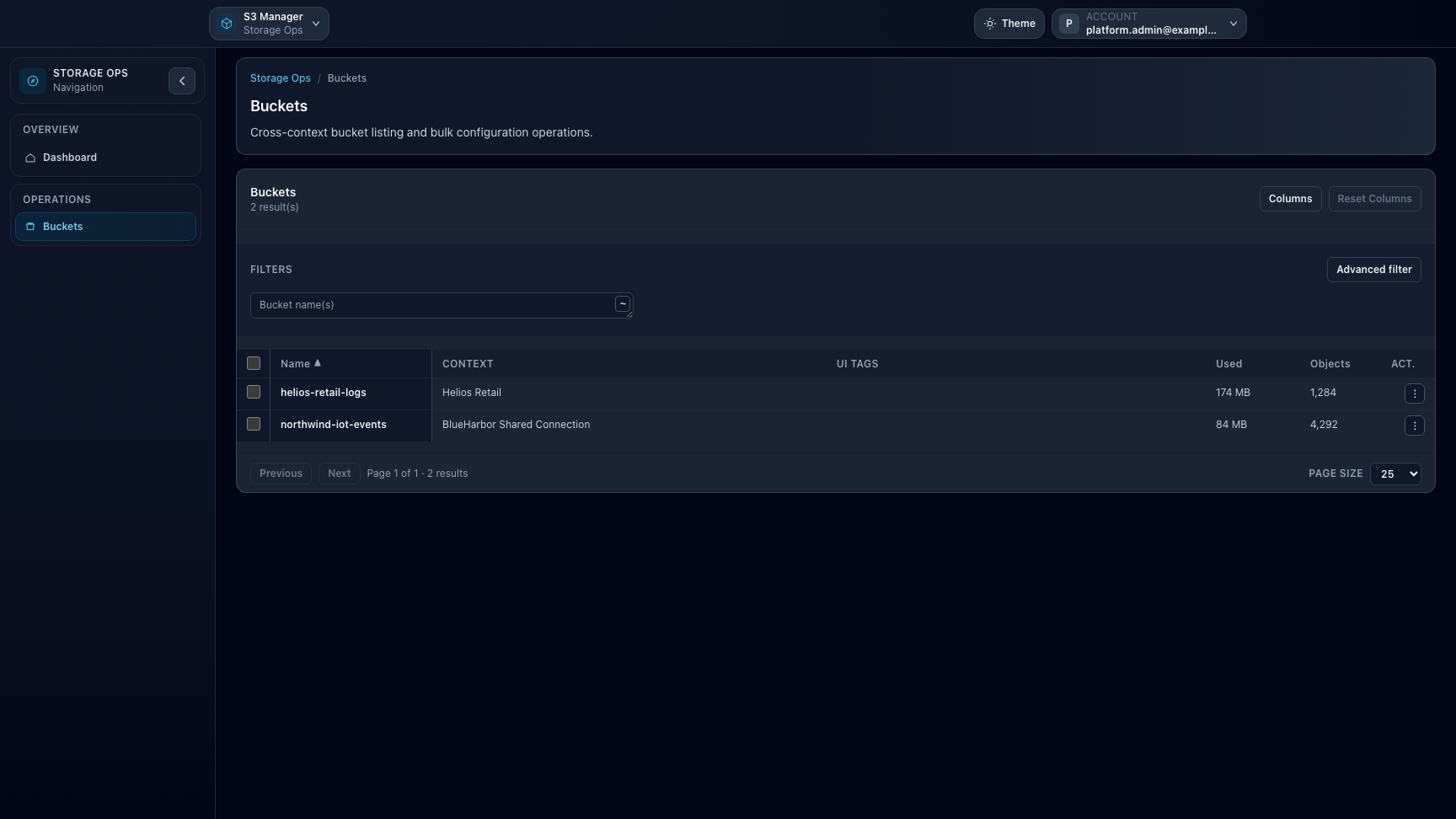Screen dimensions: 1456x819
Task: Click the bucket icon beside Buckets in sidebar
Action: [x=29, y=227]
